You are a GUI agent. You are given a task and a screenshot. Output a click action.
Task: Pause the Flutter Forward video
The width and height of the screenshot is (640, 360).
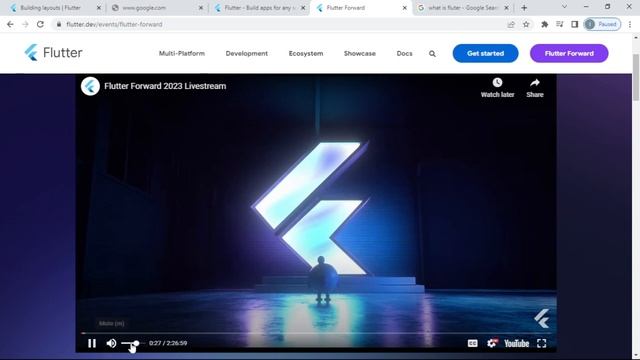click(92, 343)
